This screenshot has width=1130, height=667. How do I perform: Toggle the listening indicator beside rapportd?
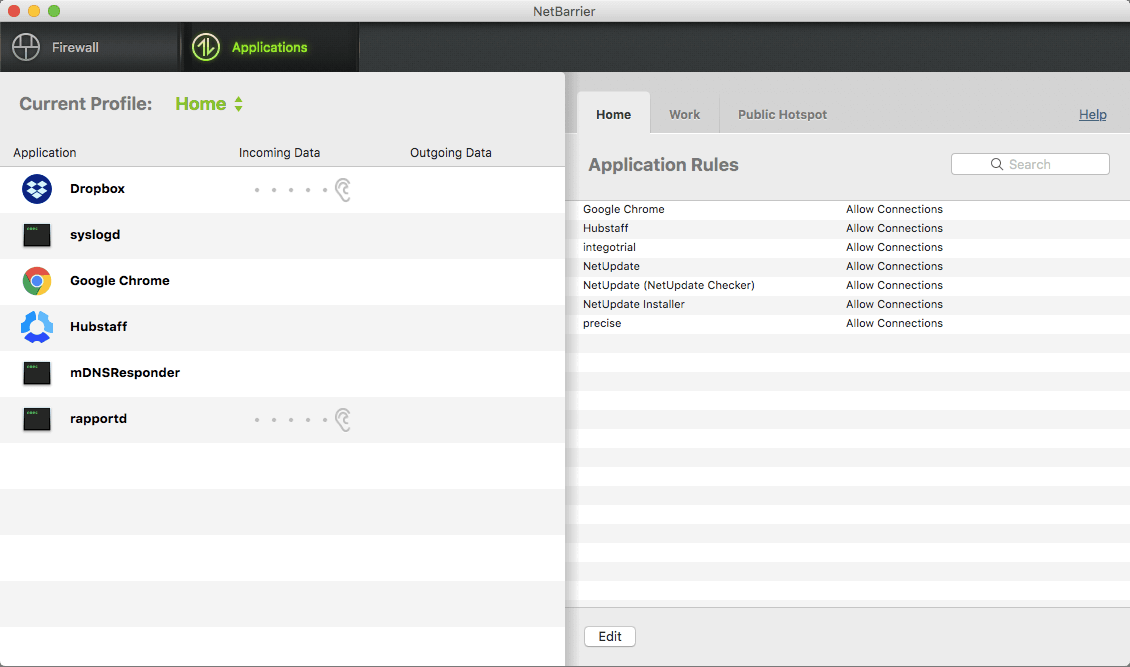[342, 419]
